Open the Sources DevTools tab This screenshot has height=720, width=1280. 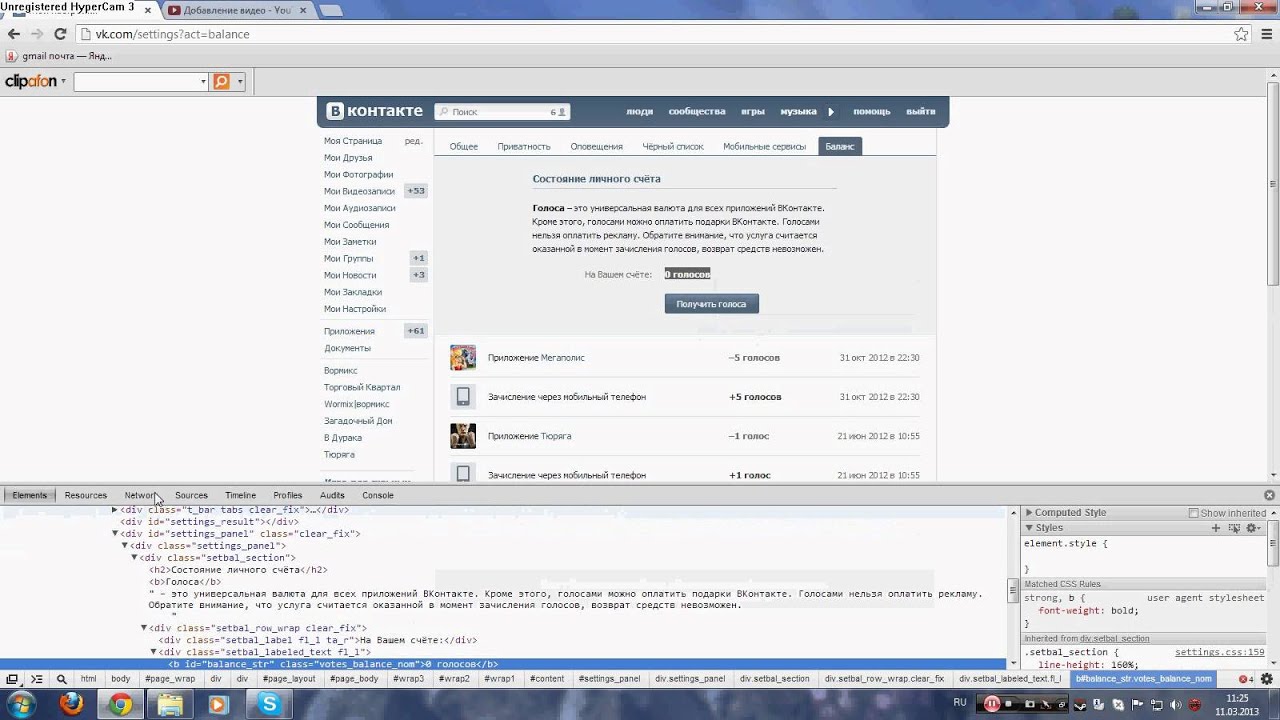pos(191,495)
